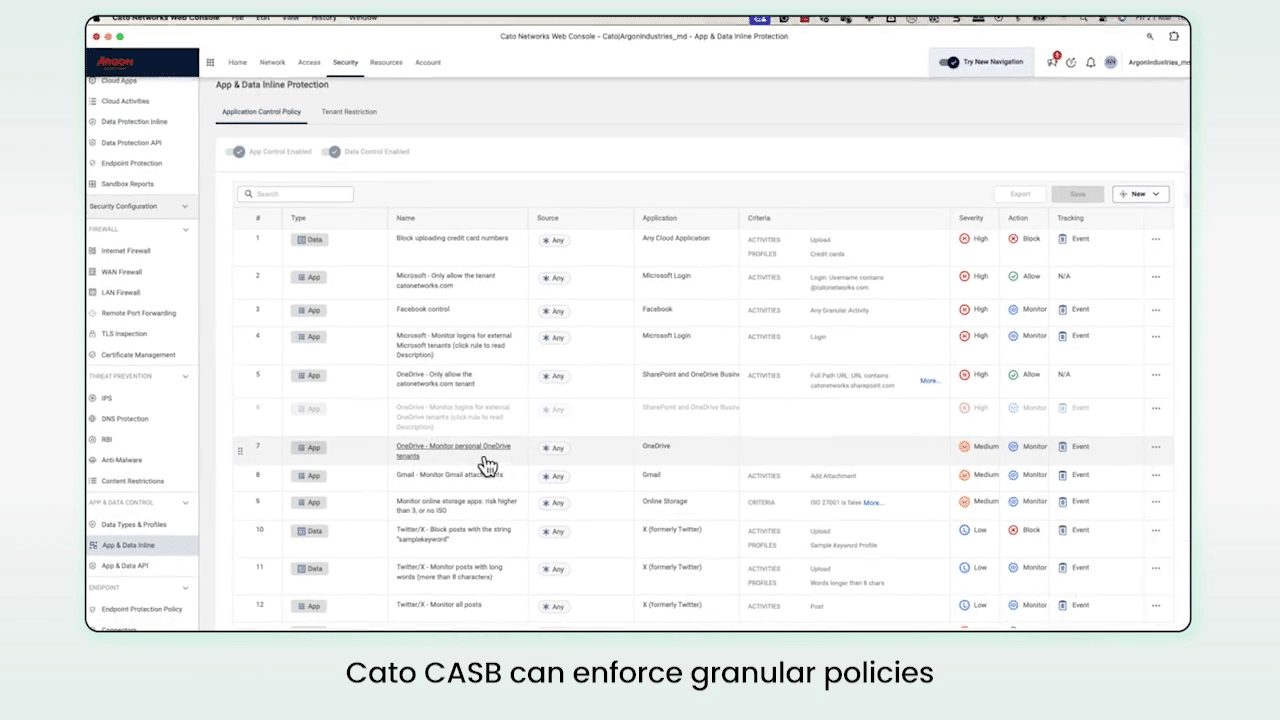
Task: Click the Save button
Action: coord(1077,194)
